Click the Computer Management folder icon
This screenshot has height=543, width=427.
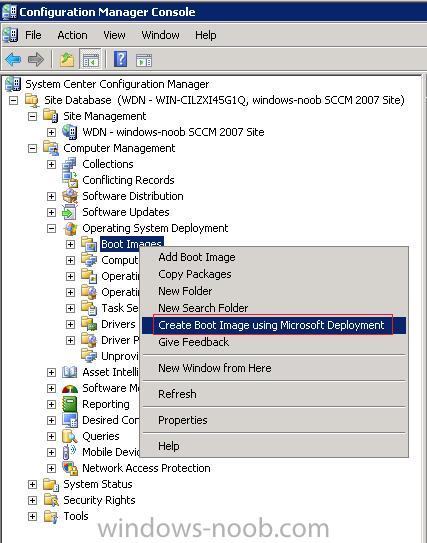[x=51, y=148]
